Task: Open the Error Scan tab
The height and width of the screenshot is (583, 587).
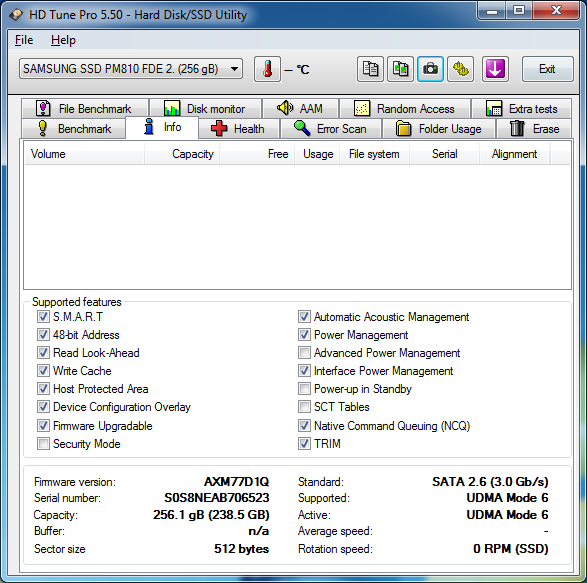Action: (331, 129)
